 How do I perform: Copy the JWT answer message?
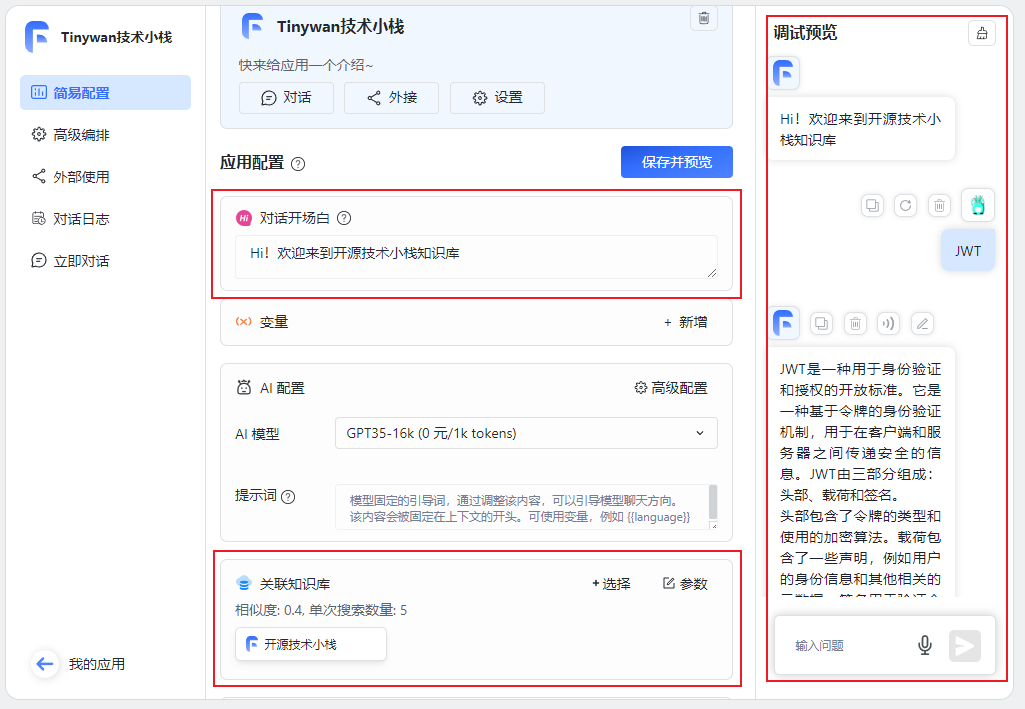[x=821, y=323]
